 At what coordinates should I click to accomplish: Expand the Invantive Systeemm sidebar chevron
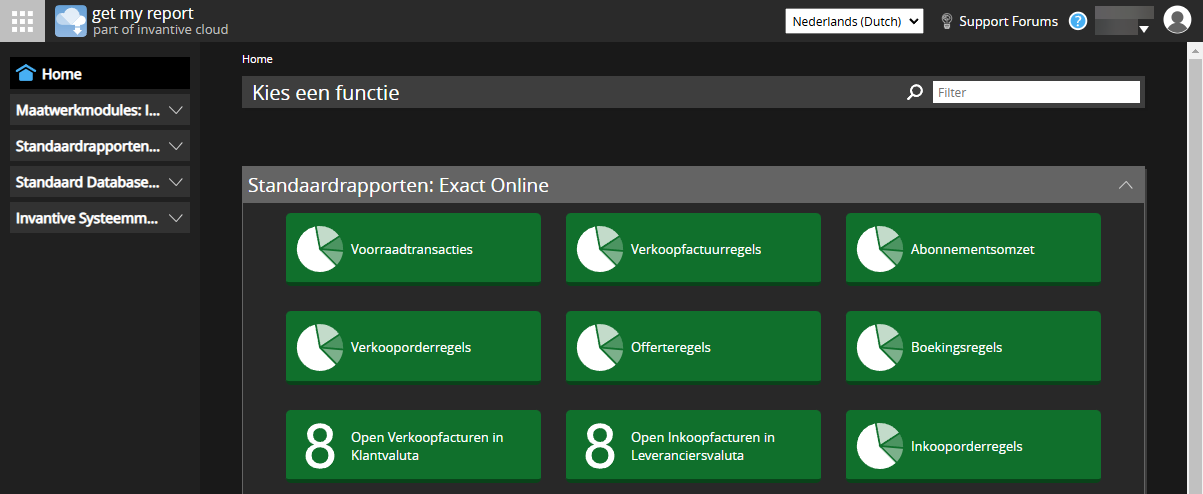176,218
